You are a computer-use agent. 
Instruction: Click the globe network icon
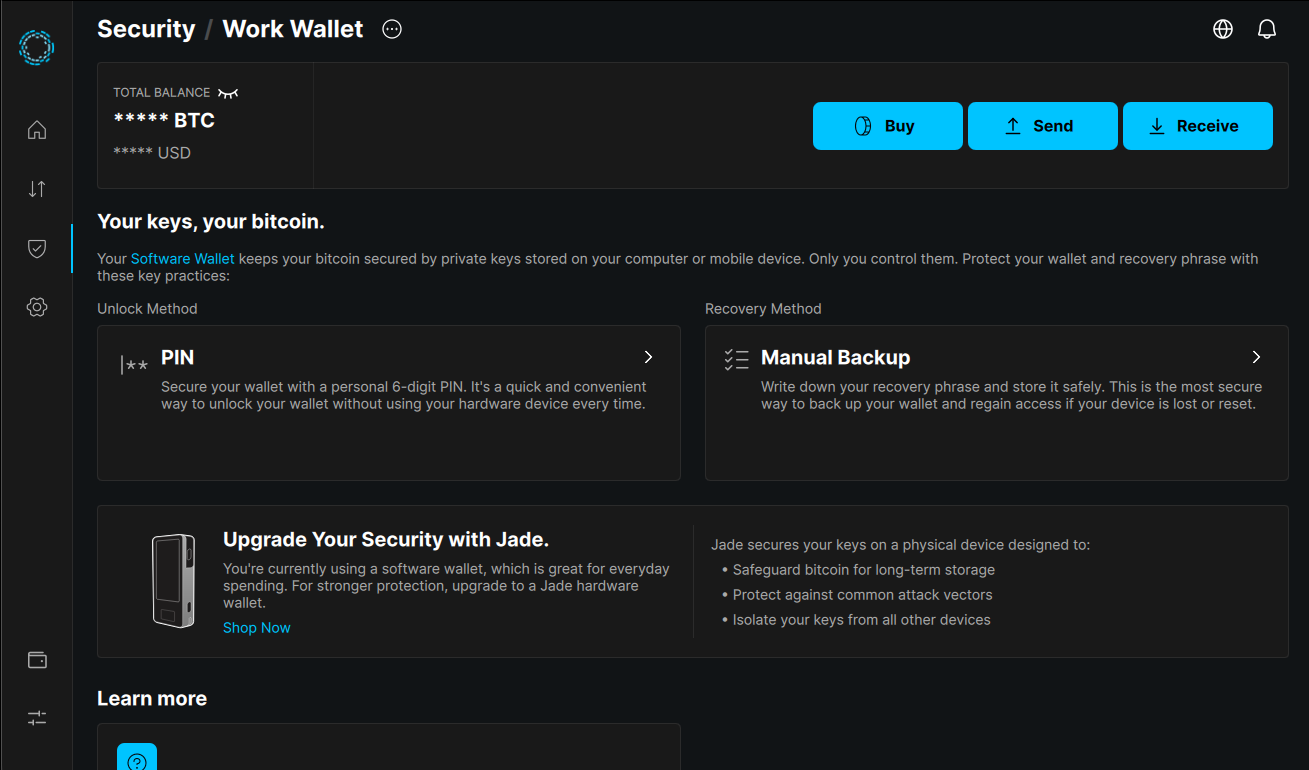(x=1222, y=29)
